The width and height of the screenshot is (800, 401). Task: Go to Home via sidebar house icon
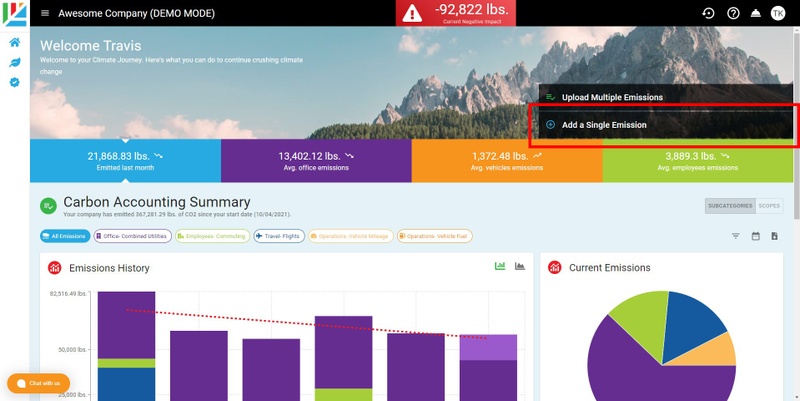[x=15, y=42]
